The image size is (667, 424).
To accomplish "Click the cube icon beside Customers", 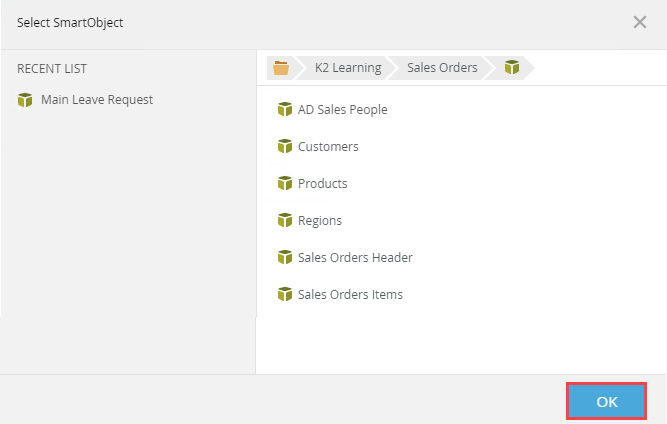I will click(285, 147).
